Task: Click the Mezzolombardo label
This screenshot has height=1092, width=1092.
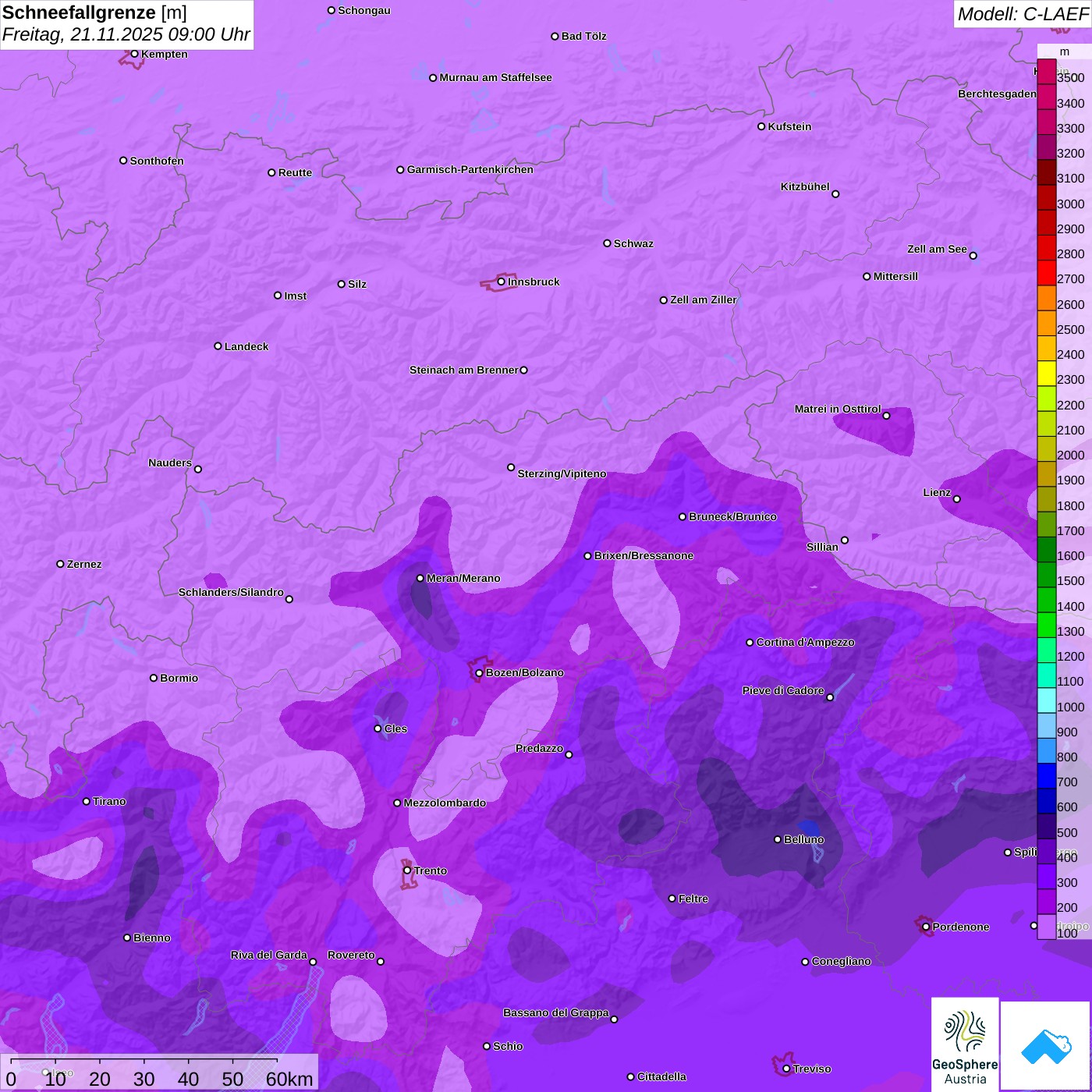Action: [445, 803]
